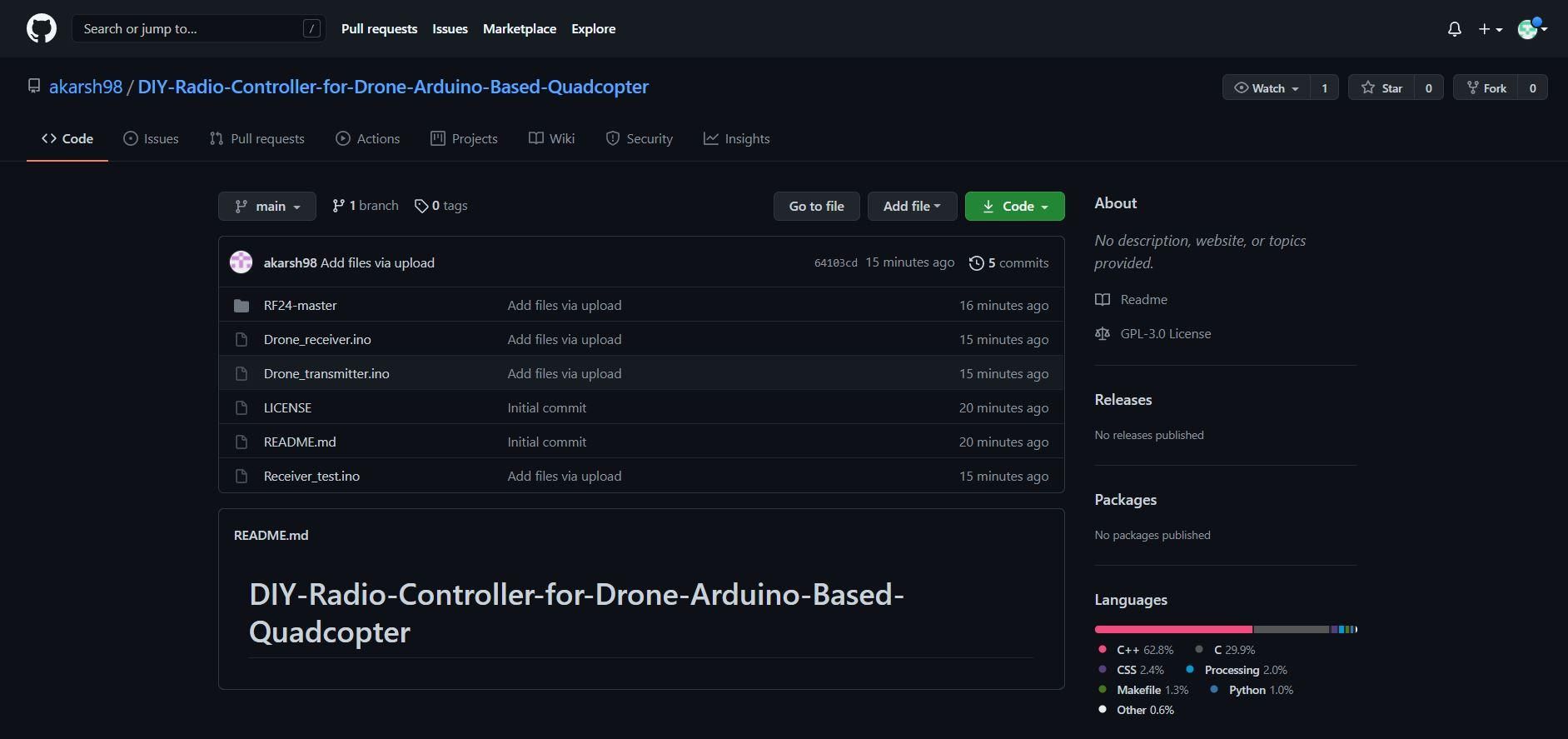Click the scale icon beside GPL-3.0 License
Viewport: 1568px width, 739px height.
tap(1103, 334)
